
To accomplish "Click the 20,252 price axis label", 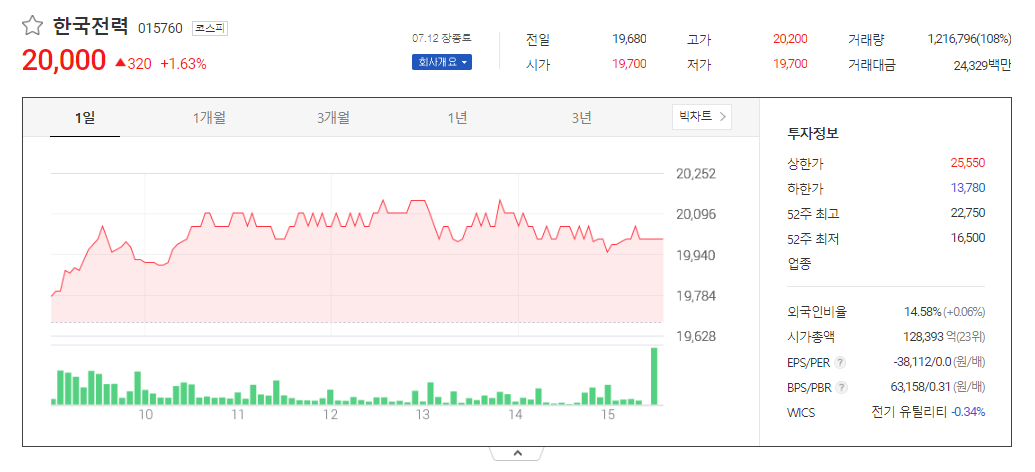I will (x=697, y=174).
